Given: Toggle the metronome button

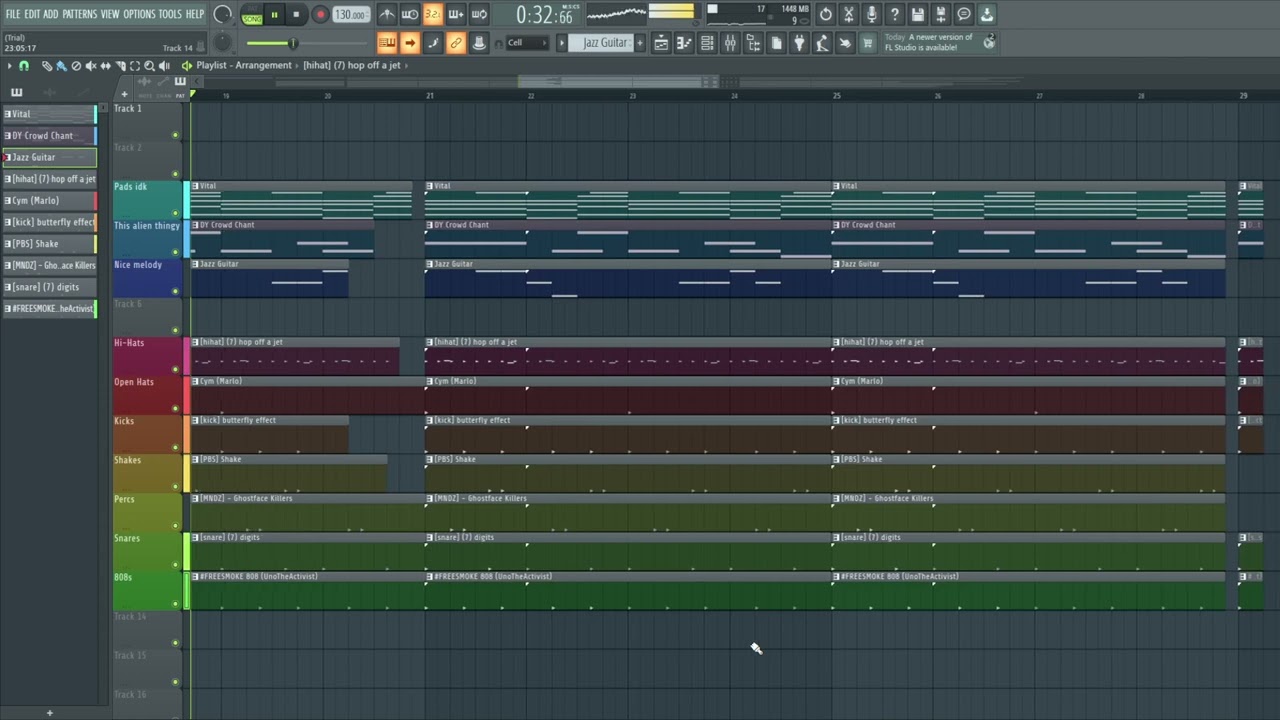Looking at the screenshot, I should [x=387, y=14].
